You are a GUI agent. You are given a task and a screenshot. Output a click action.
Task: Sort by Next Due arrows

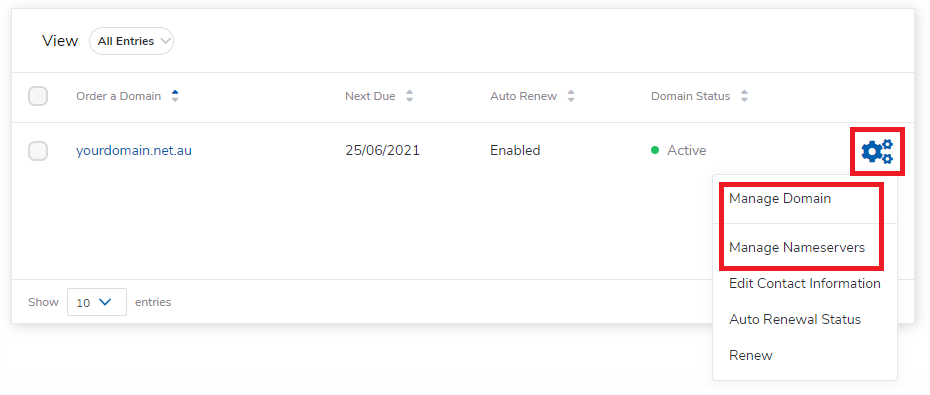[409, 96]
